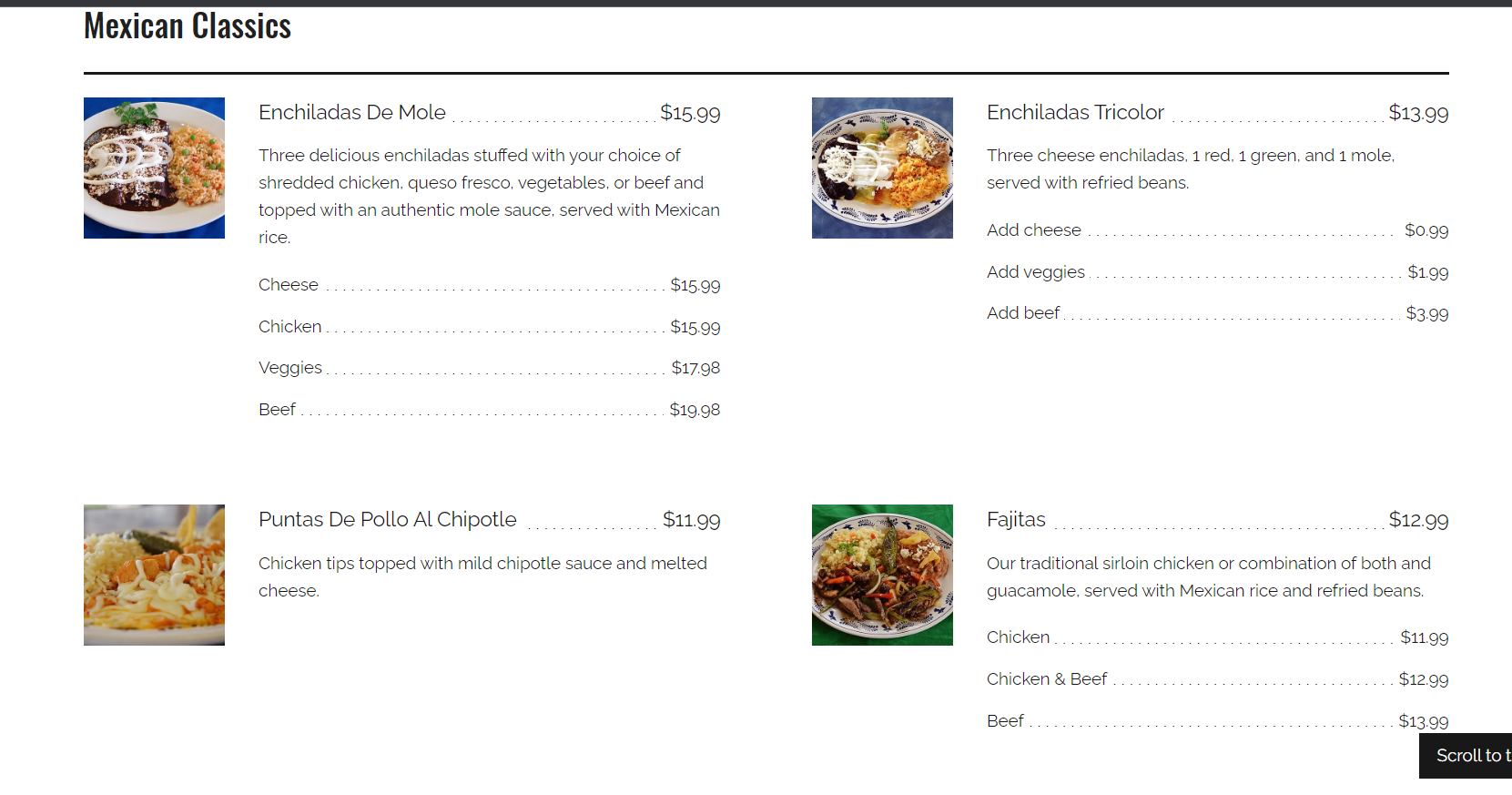
Task: Click the Enchiladas De Mole dish photo
Action: point(154,168)
